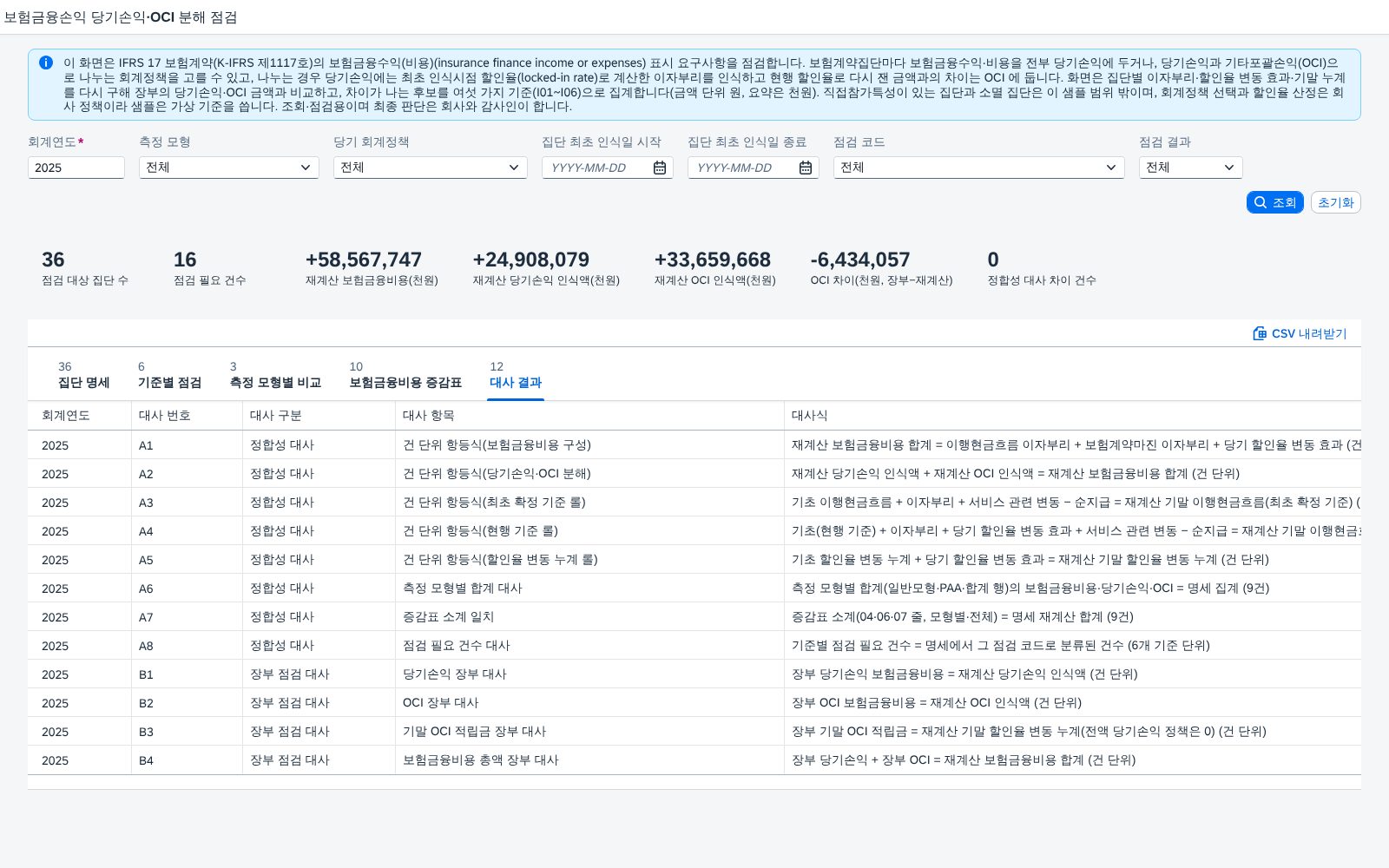Click the CSV 내려받기 link
Viewport: 1389px width, 868px height.
click(x=1300, y=333)
